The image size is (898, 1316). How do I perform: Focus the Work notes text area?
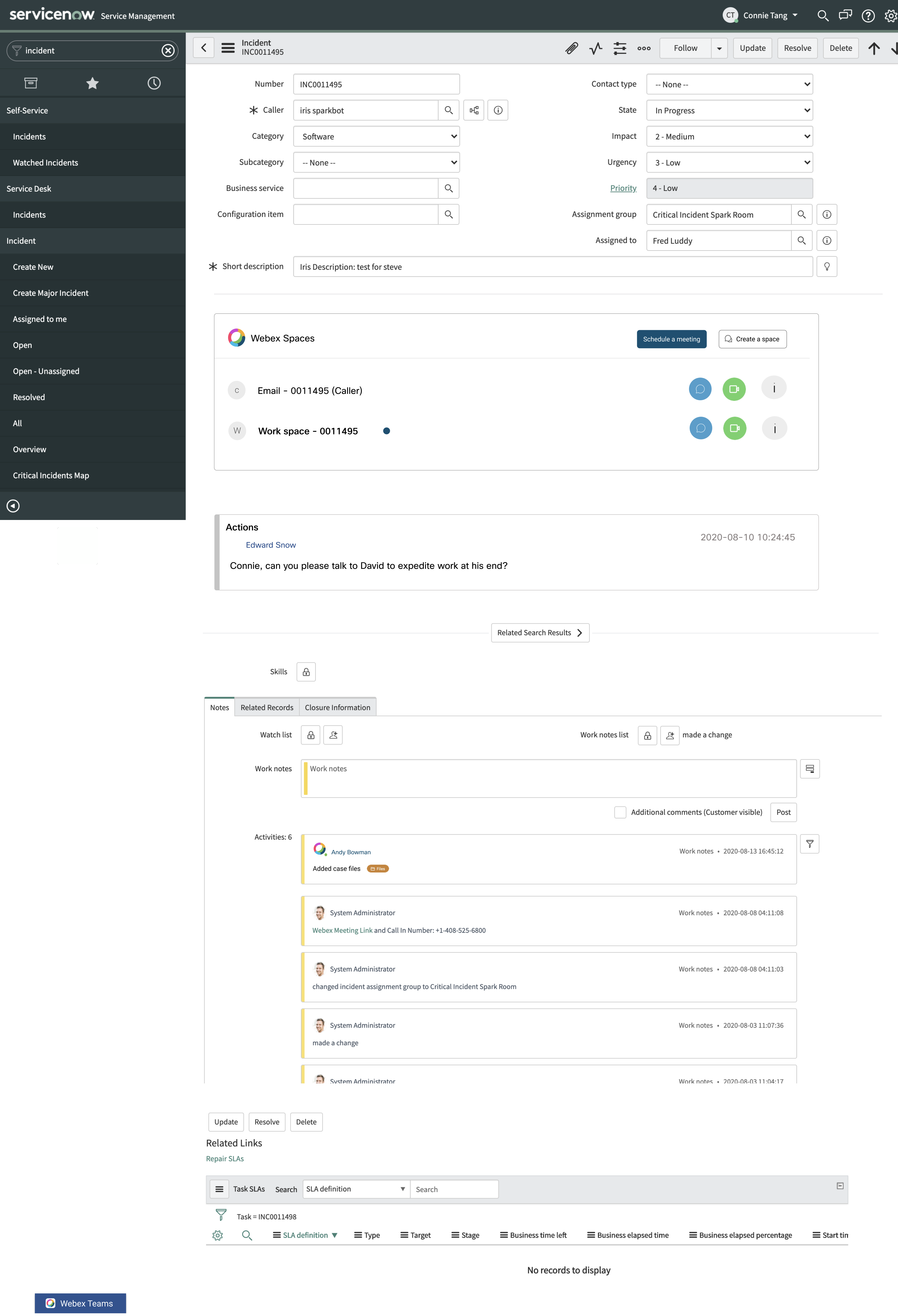[549, 779]
